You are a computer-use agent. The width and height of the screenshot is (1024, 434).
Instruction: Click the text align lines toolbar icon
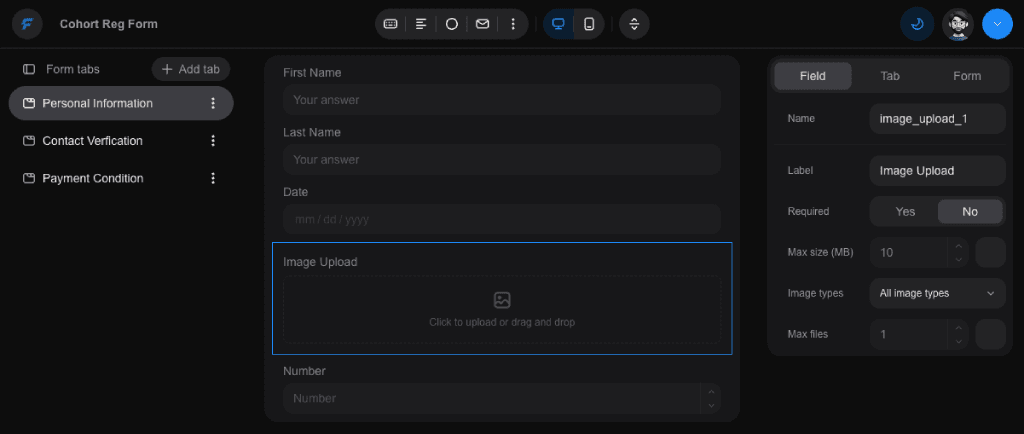point(421,24)
